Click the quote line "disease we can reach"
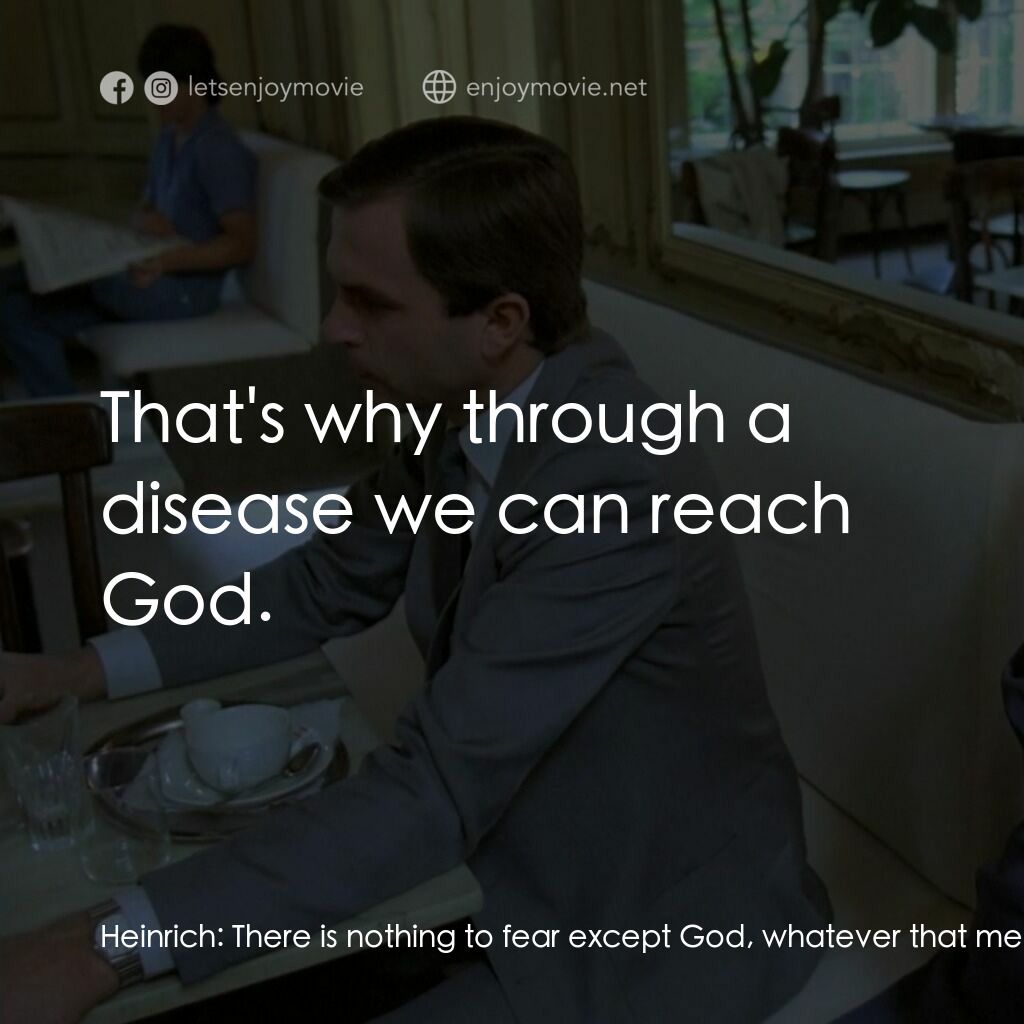1024x1024 pixels. pyautogui.click(x=477, y=510)
